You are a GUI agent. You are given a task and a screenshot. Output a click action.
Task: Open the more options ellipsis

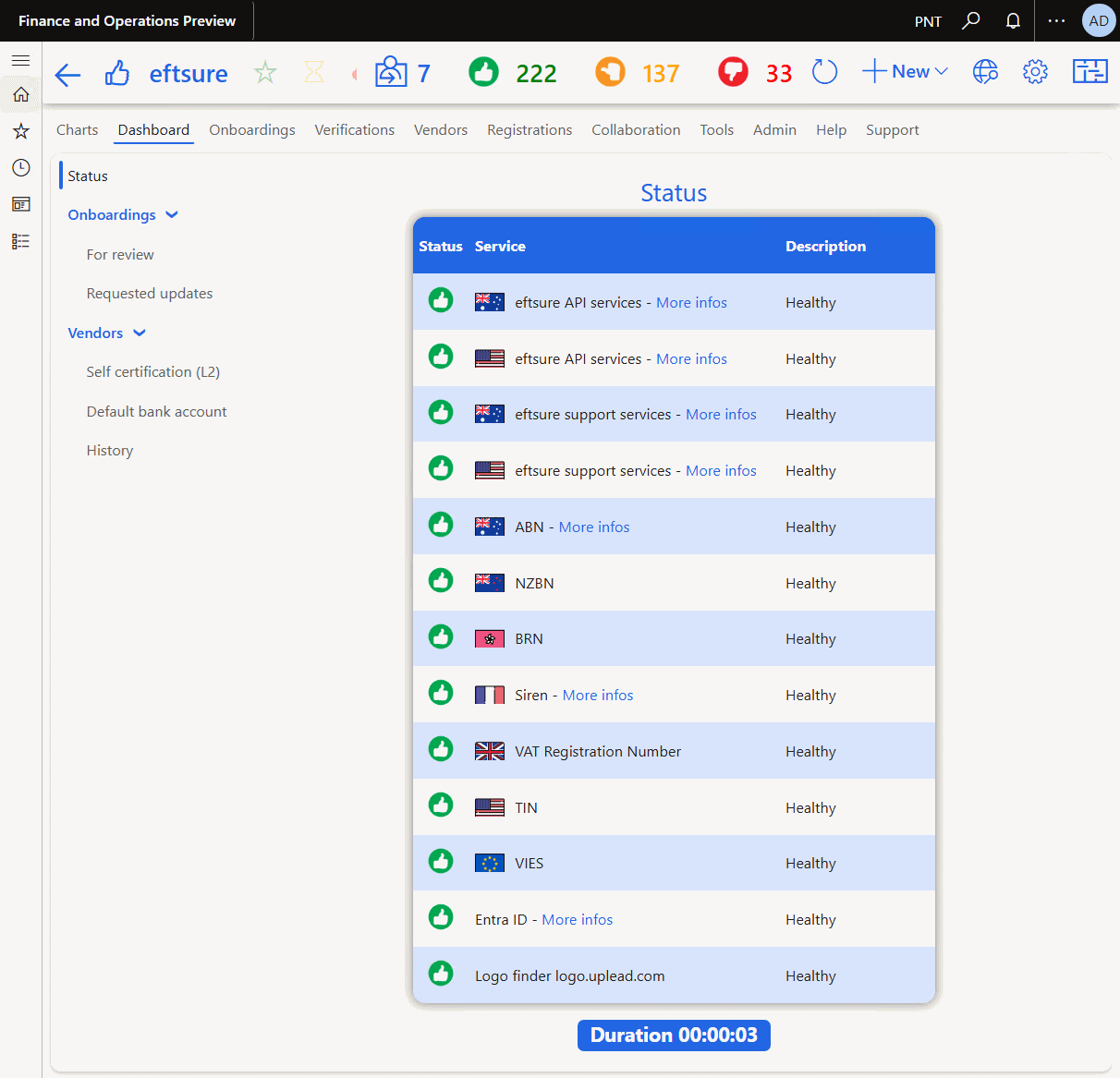coord(1056,20)
